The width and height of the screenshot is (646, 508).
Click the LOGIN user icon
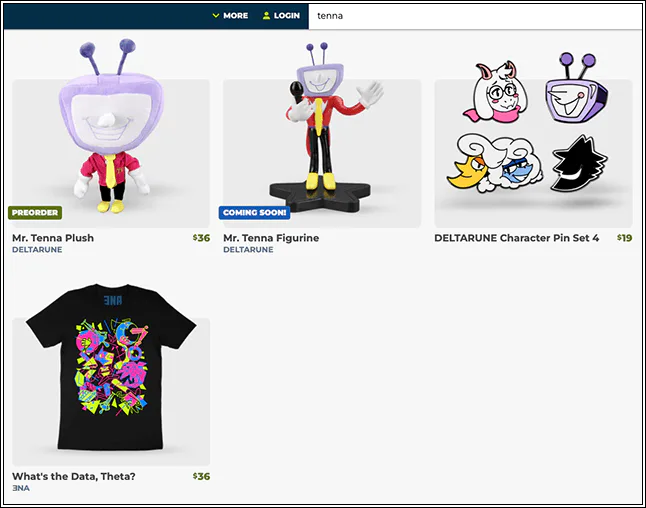(x=267, y=16)
